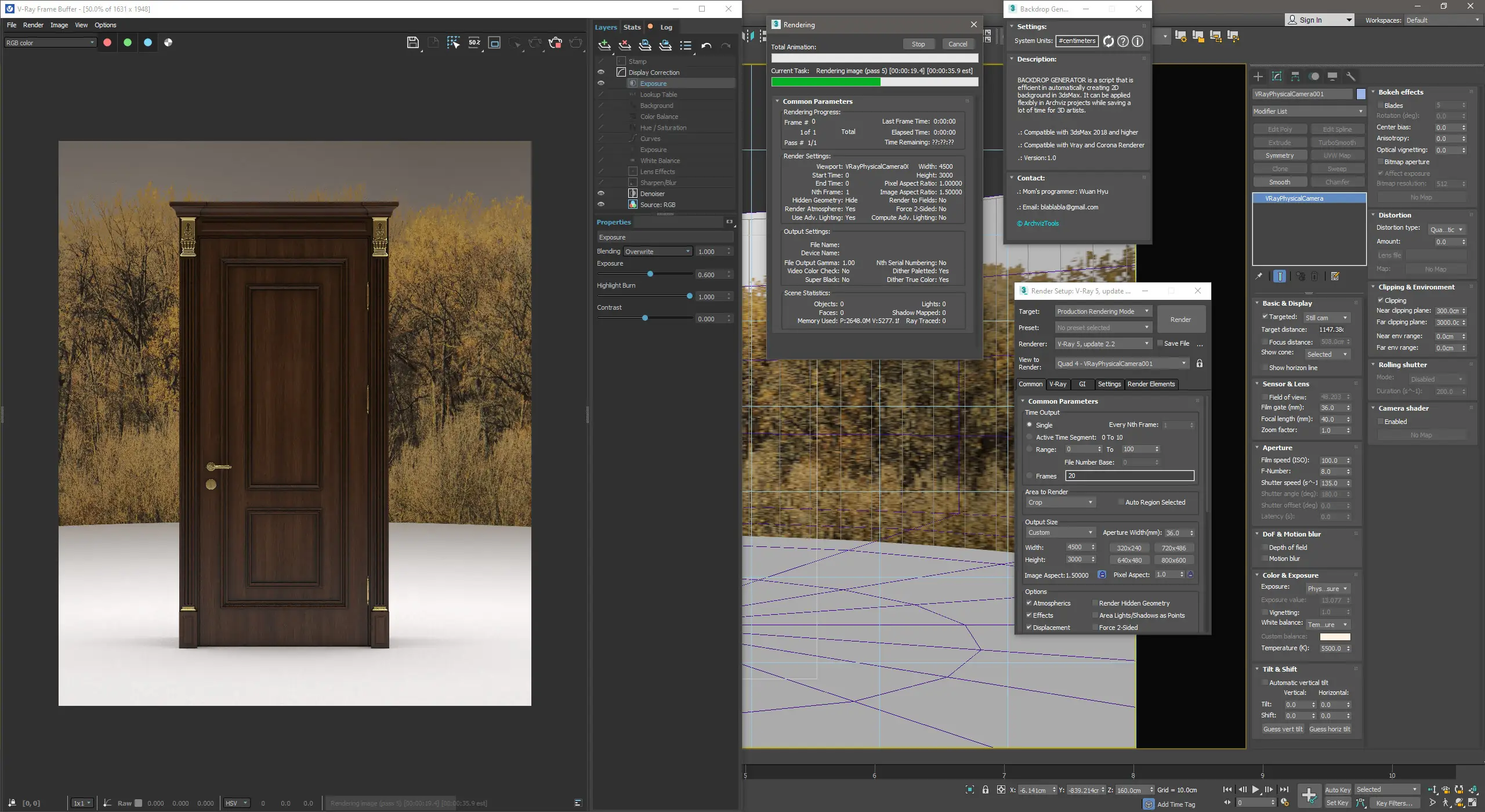Enable the Depth of field checkbox

1265,548
